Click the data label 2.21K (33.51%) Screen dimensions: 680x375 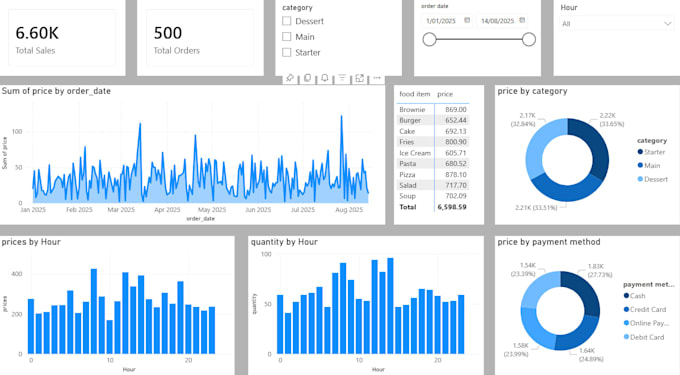click(536, 208)
